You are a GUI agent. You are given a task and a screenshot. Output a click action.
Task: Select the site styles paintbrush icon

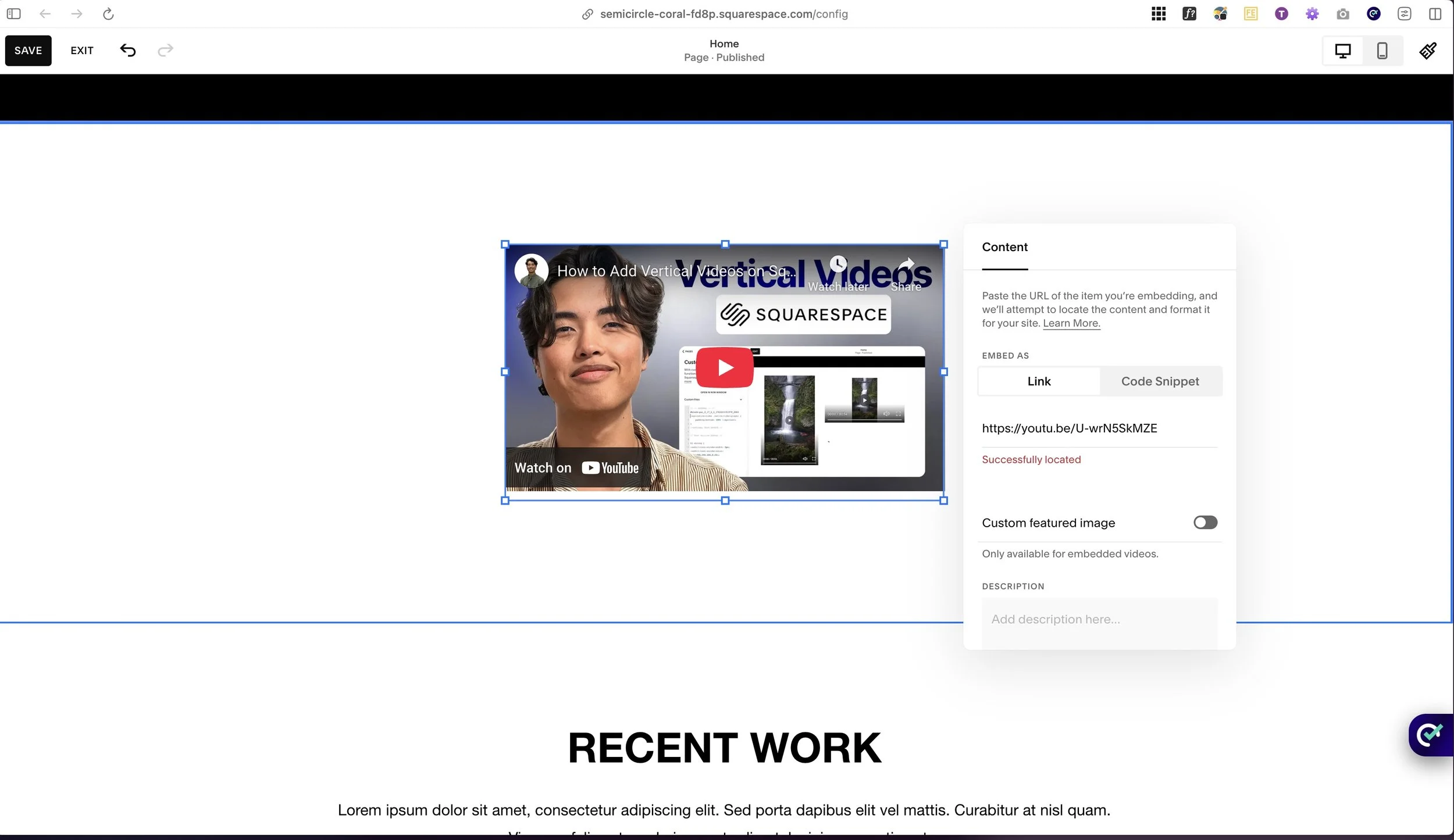pos(1428,51)
